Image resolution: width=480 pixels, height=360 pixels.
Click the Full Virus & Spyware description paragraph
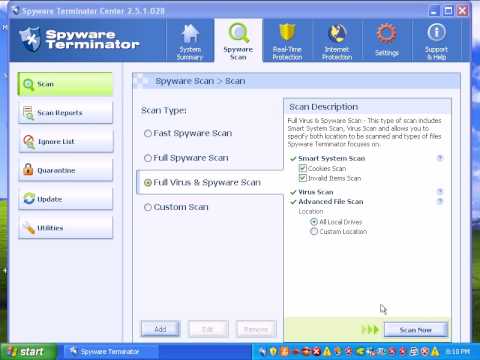point(365,132)
